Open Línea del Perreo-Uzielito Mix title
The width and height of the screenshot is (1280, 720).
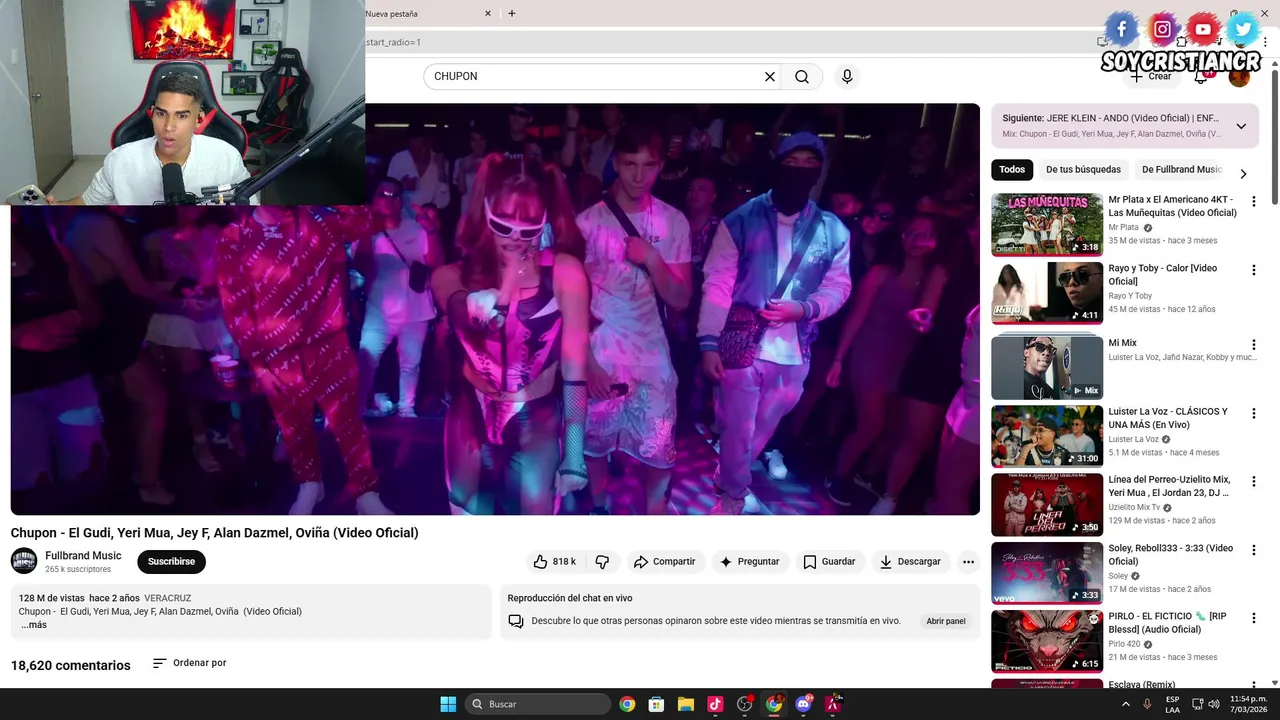point(1169,486)
